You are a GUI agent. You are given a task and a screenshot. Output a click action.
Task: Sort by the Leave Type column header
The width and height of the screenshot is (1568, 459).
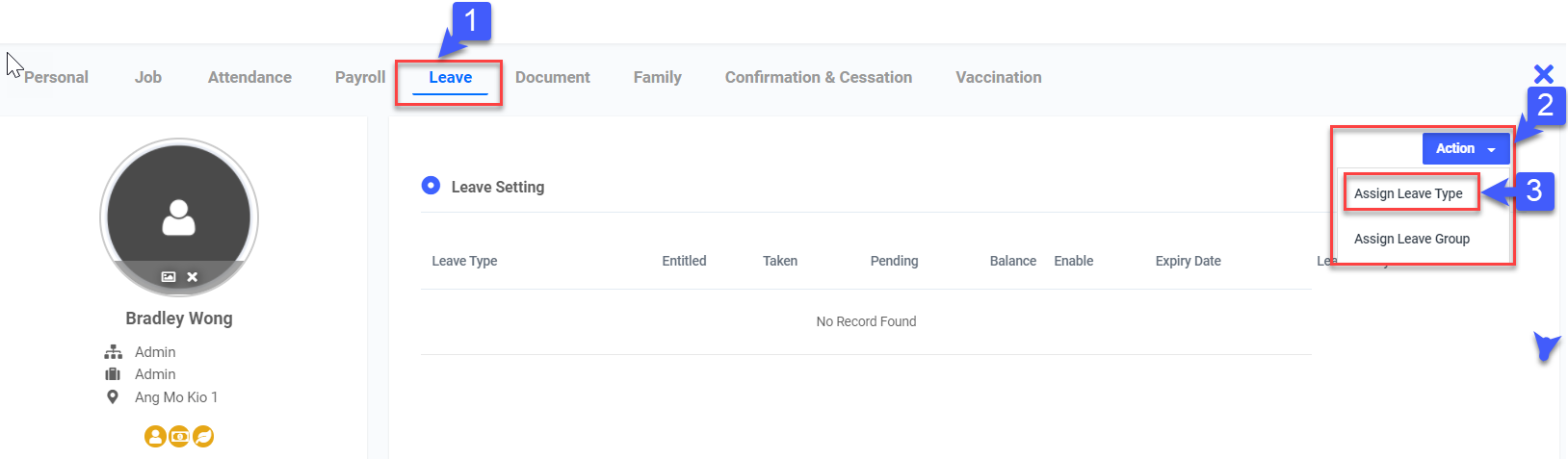(x=464, y=261)
